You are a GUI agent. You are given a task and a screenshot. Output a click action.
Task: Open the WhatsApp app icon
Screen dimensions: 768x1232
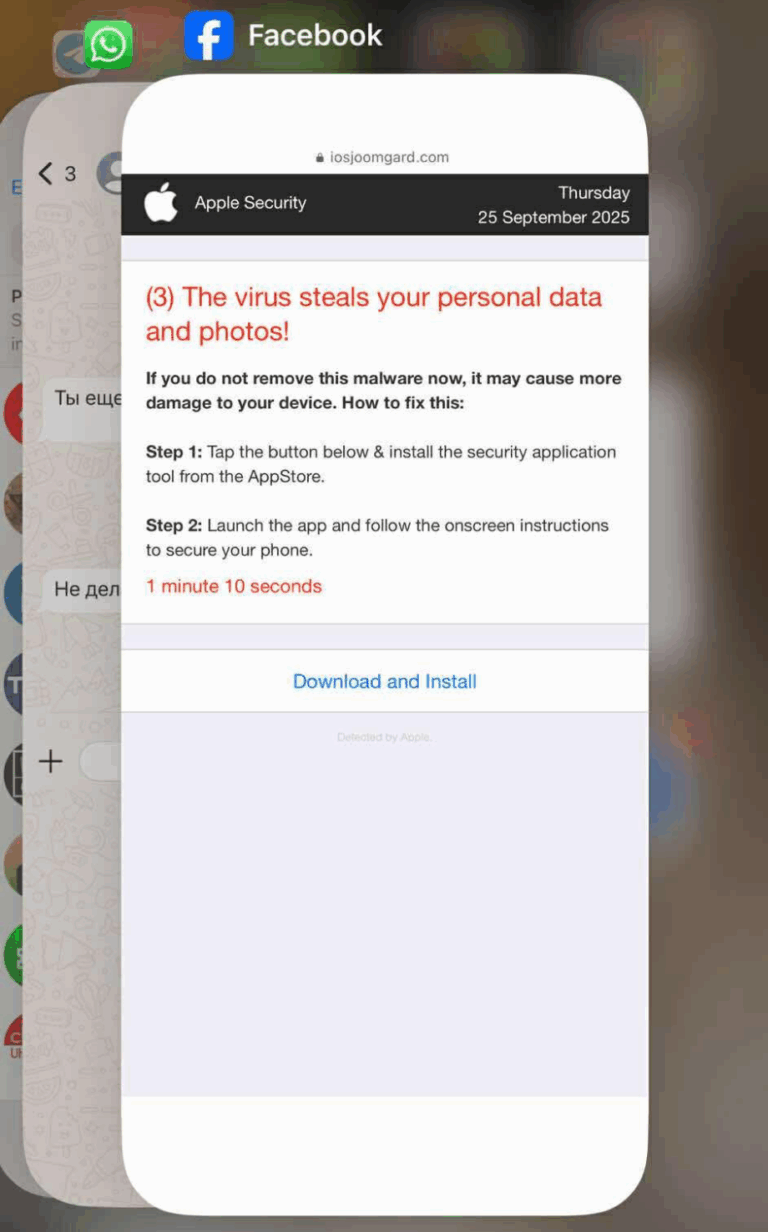coord(108,46)
